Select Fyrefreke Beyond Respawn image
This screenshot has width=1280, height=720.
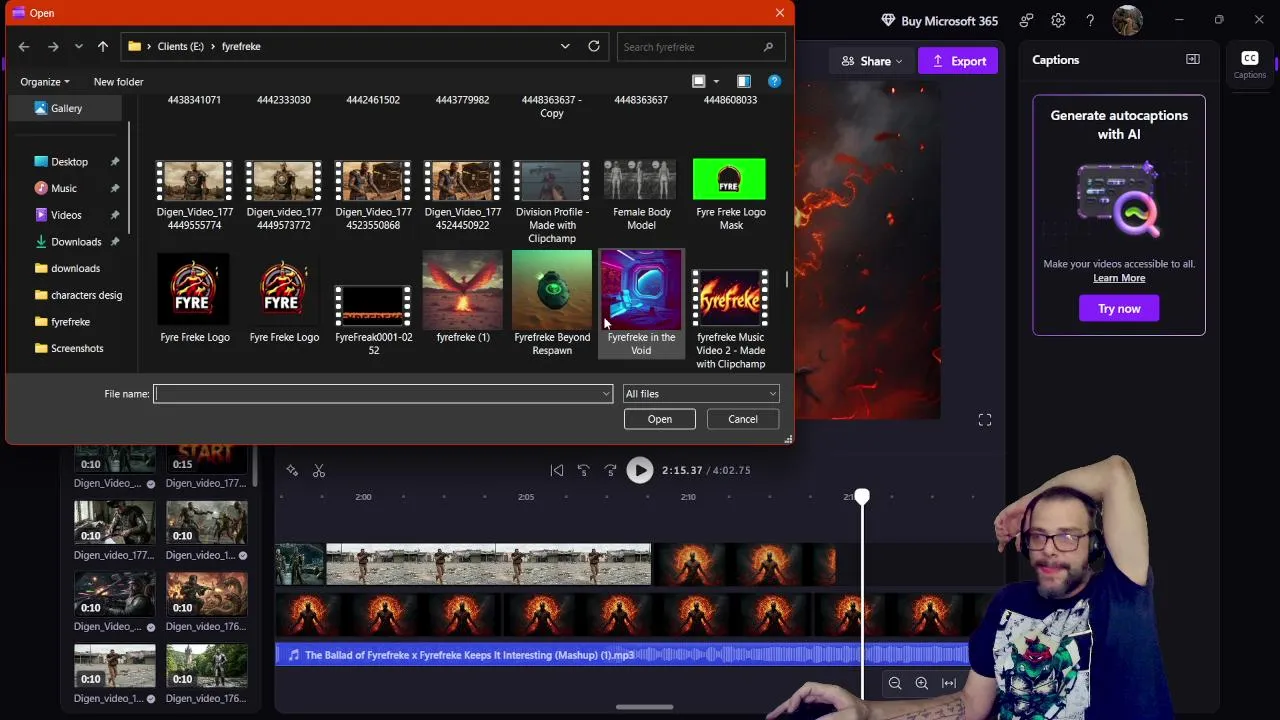pos(552,303)
